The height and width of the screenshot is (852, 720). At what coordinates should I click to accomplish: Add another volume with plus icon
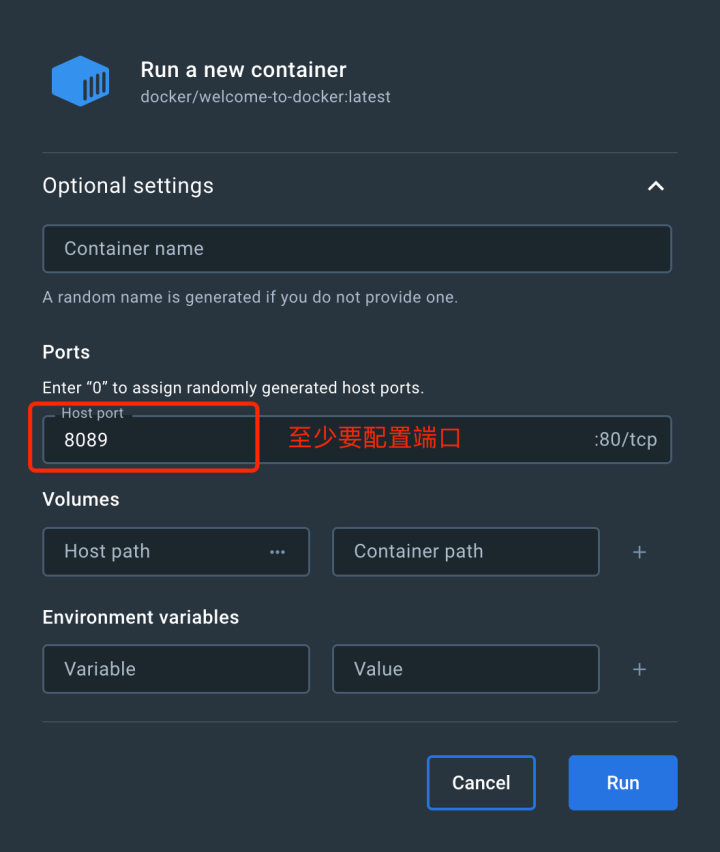click(x=640, y=552)
